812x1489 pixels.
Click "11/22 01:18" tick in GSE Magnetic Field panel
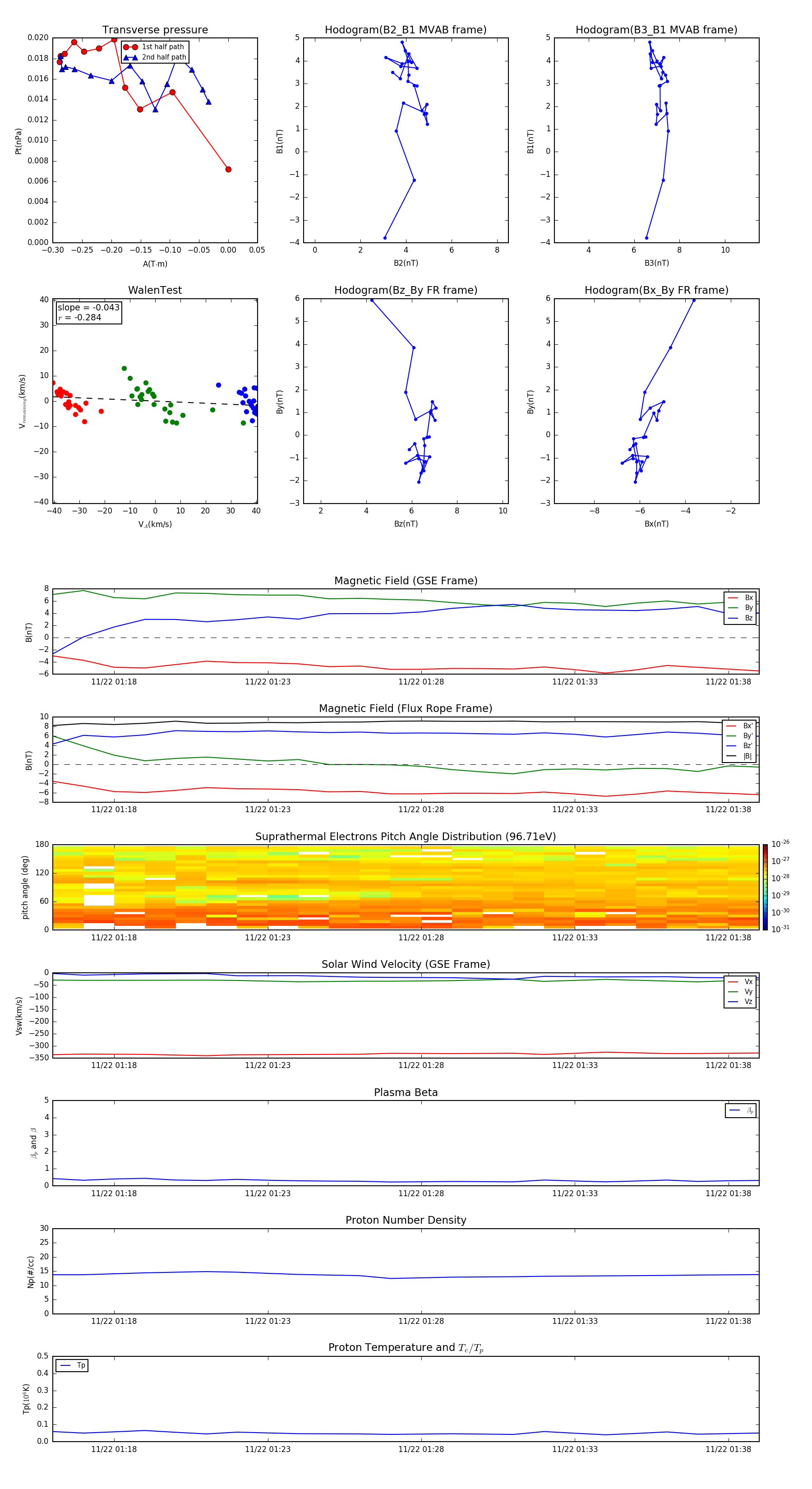(x=114, y=681)
